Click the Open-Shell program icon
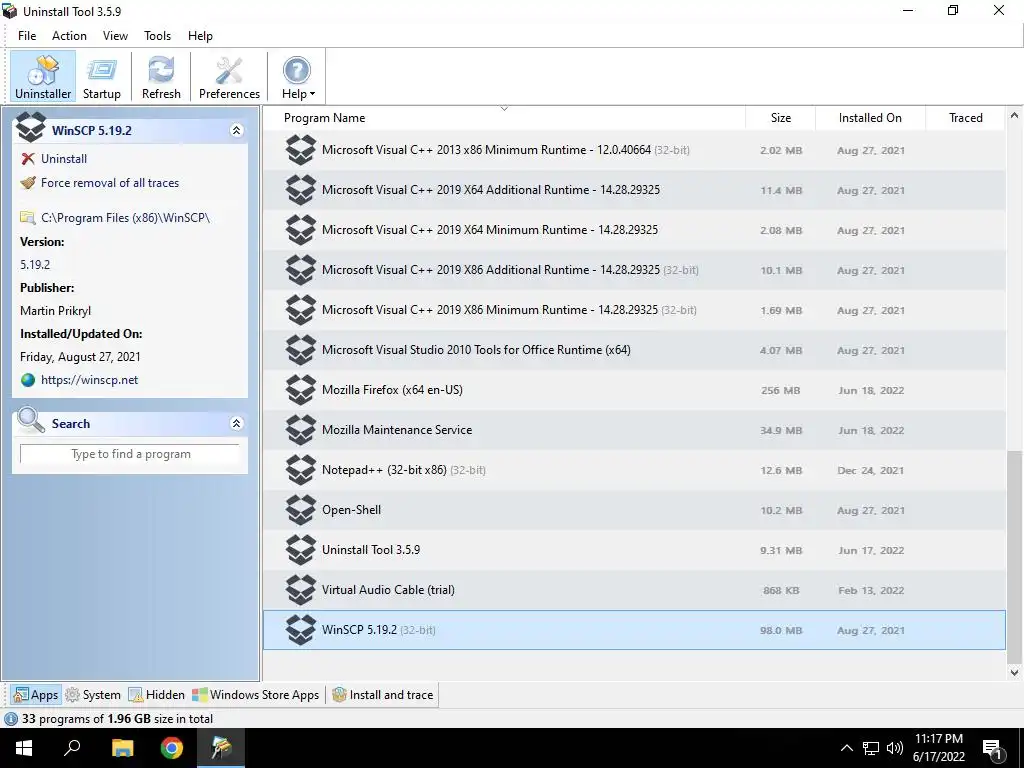This screenshot has height=768, width=1024. point(300,510)
